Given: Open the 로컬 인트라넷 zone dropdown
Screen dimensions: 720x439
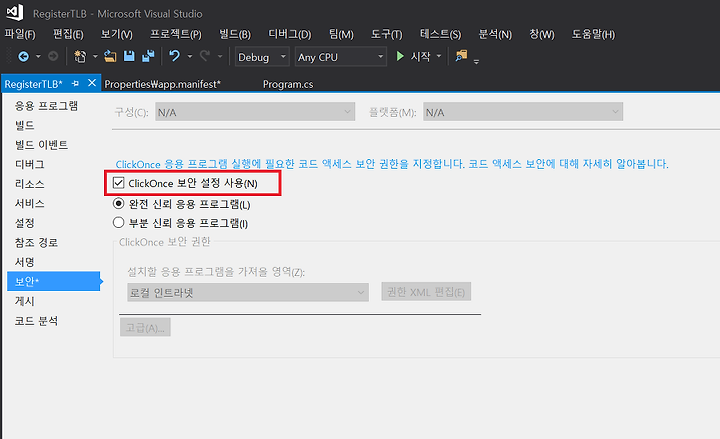Looking at the screenshot, I should pyautogui.click(x=248, y=292).
